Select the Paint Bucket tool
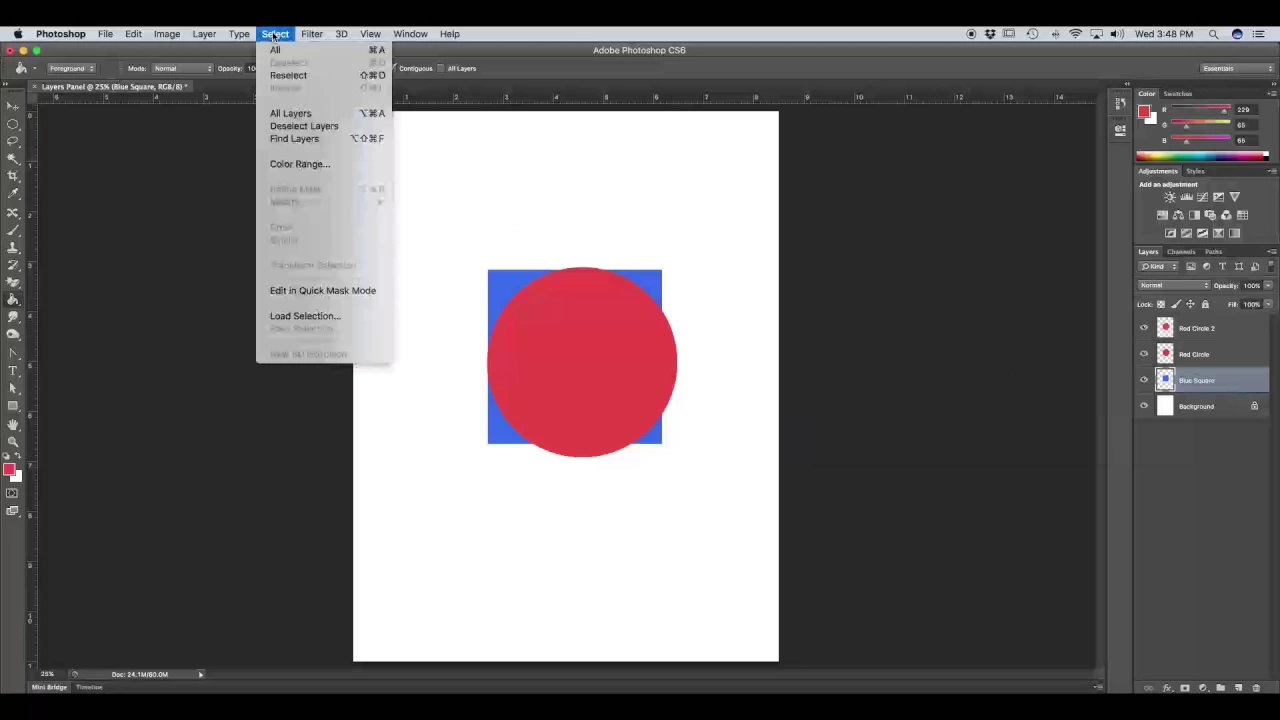Screen dimensions: 1280x720 pyautogui.click(x=13, y=300)
